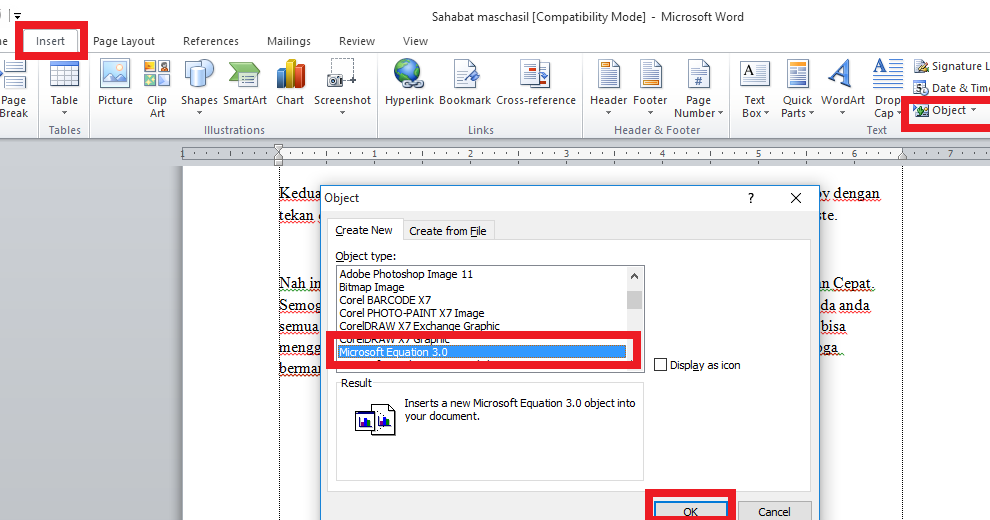
Task: Open the Mailings tab
Action: click(x=289, y=41)
